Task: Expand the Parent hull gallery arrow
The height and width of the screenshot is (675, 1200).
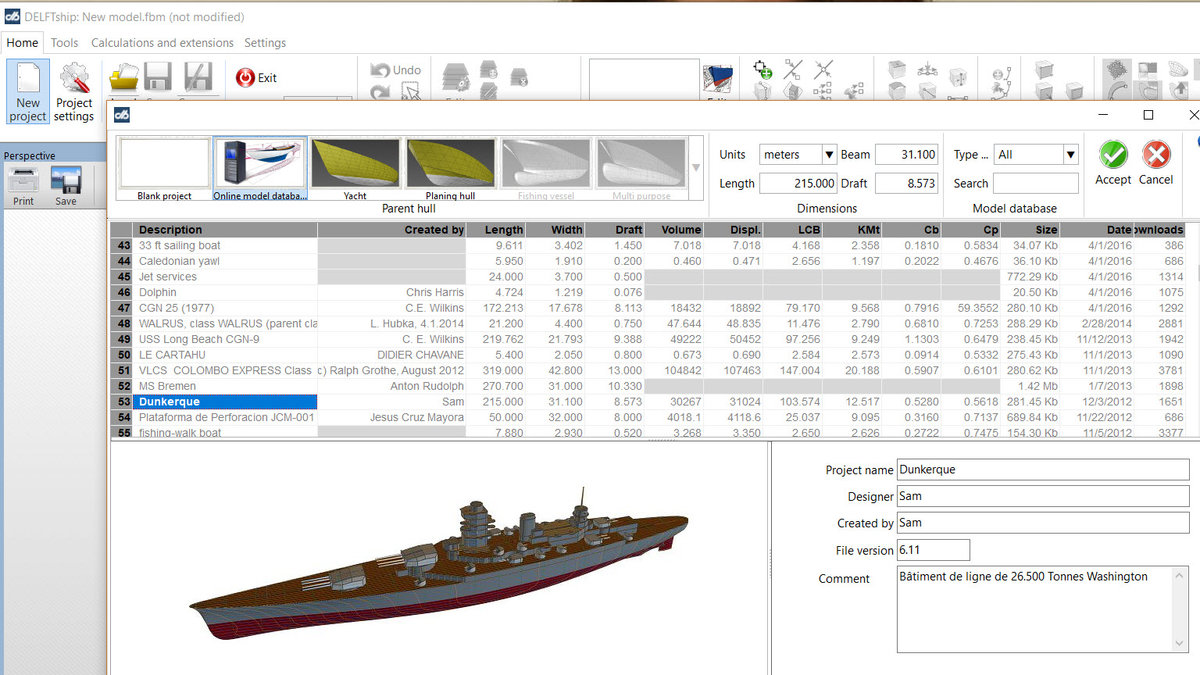Action: (696, 167)
